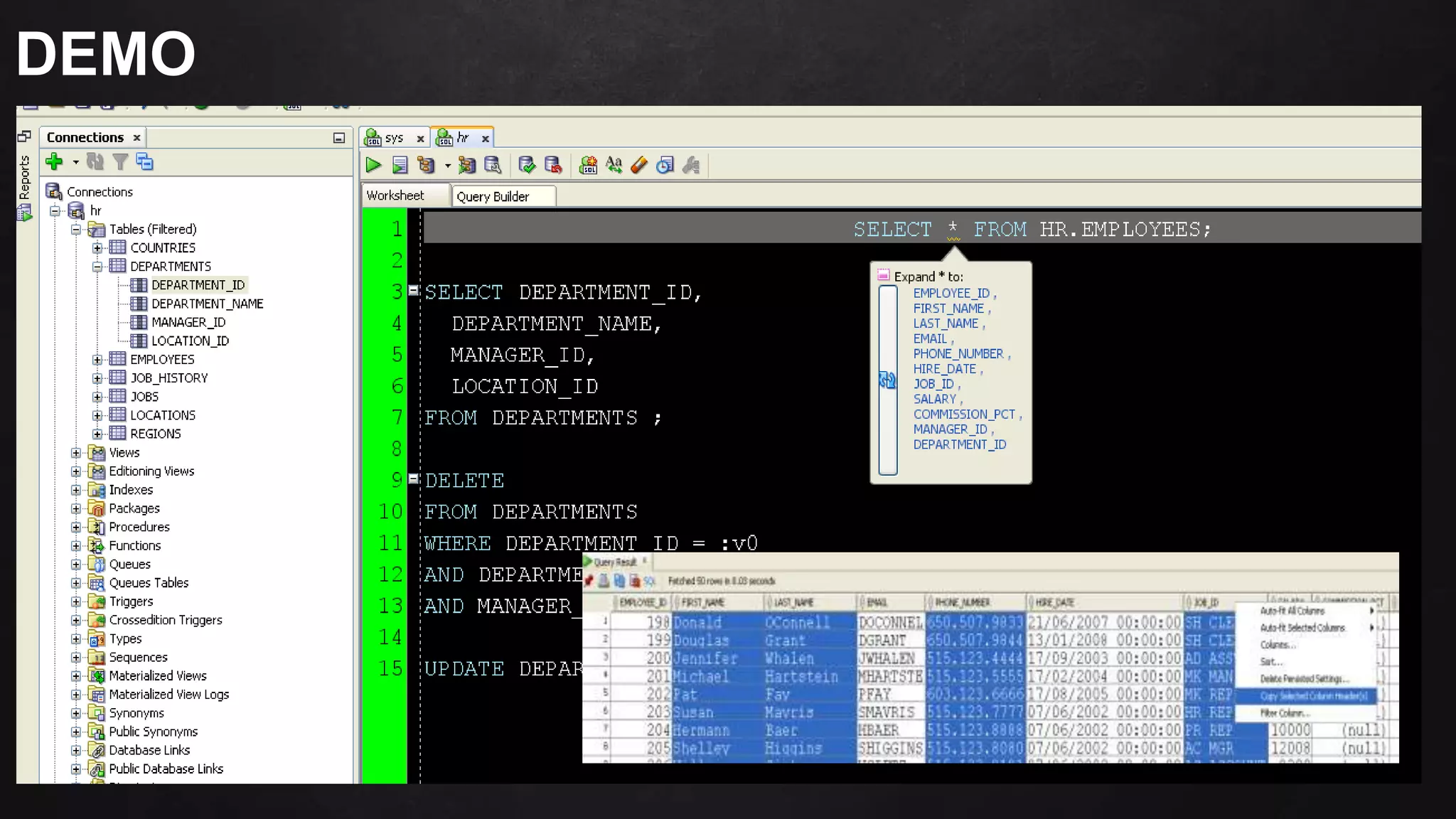
Task: Open dropdown arrow beside Explain Plan
Action: 447,166
